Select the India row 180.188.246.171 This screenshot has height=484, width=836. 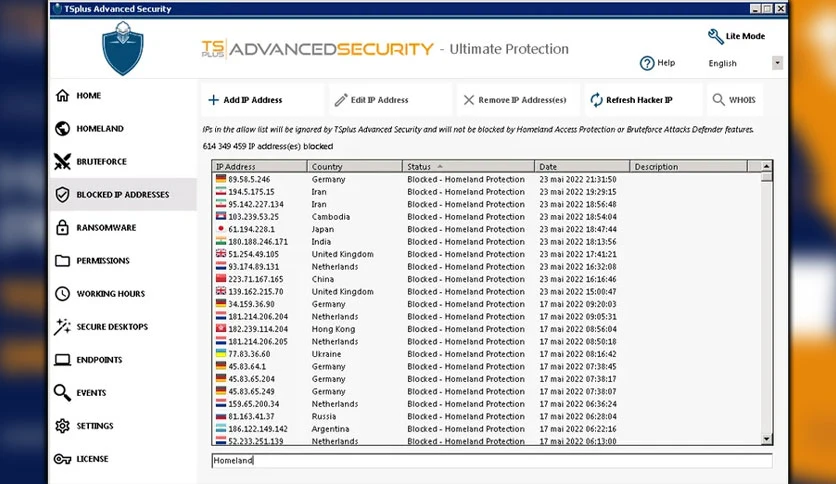pos(487,241)
